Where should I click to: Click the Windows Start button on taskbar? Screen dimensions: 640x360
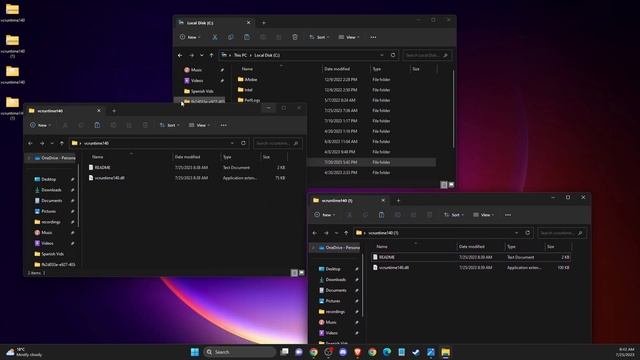point(195,352)
